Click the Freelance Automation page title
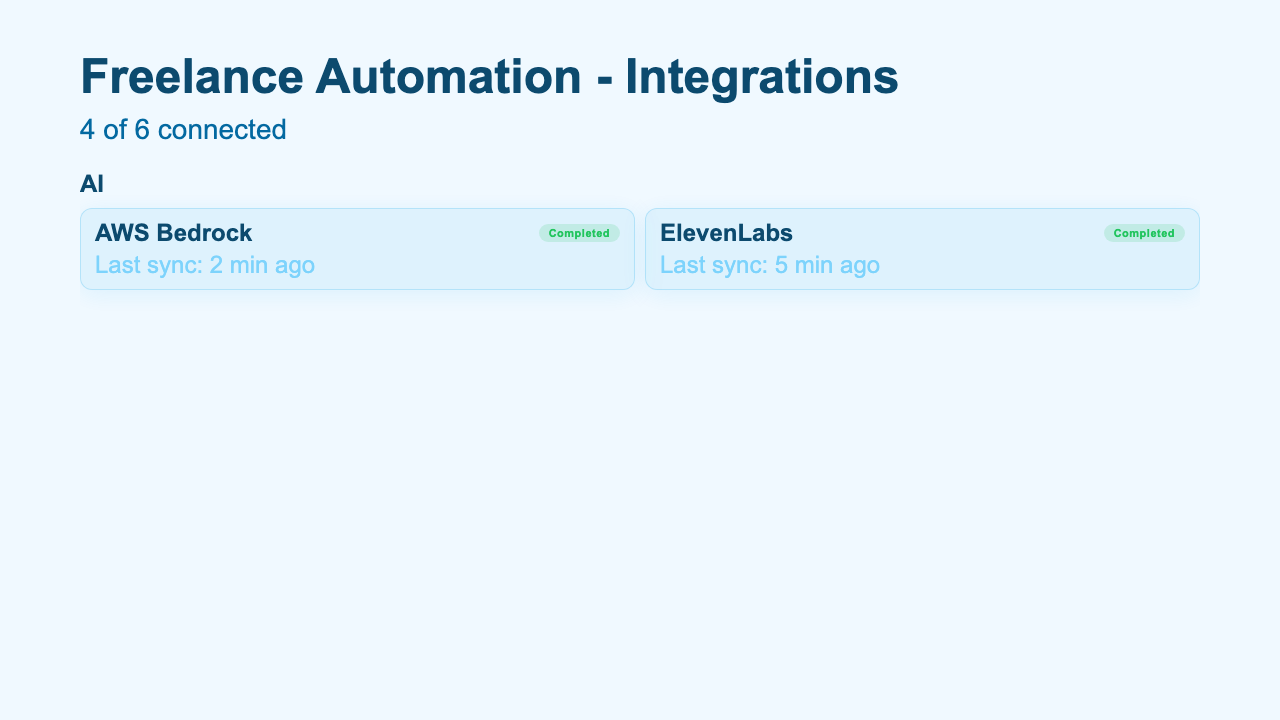 (x=489, y=77)
